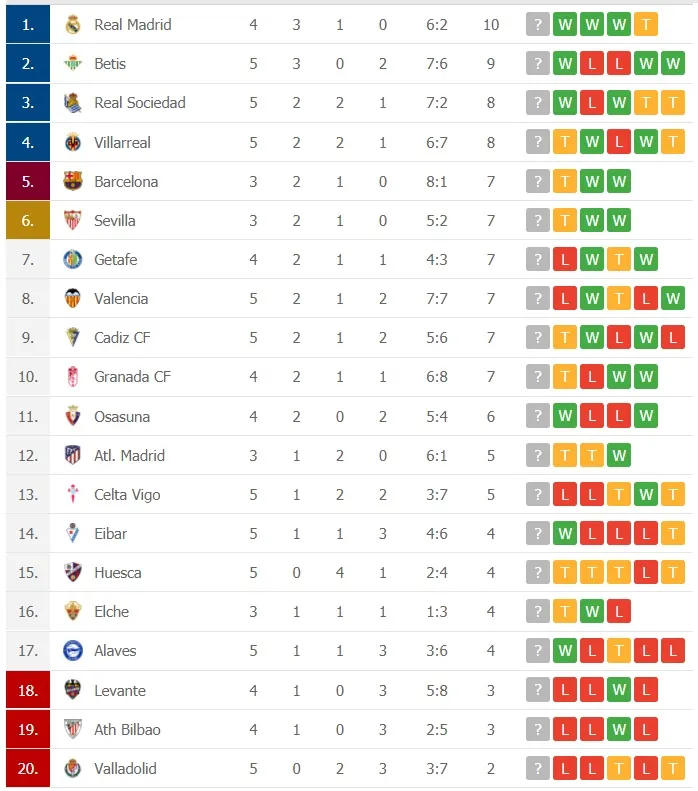Click Atl. Madrid's green W form badge
Screen dimensions: 698x791
[x=619, y=455]
